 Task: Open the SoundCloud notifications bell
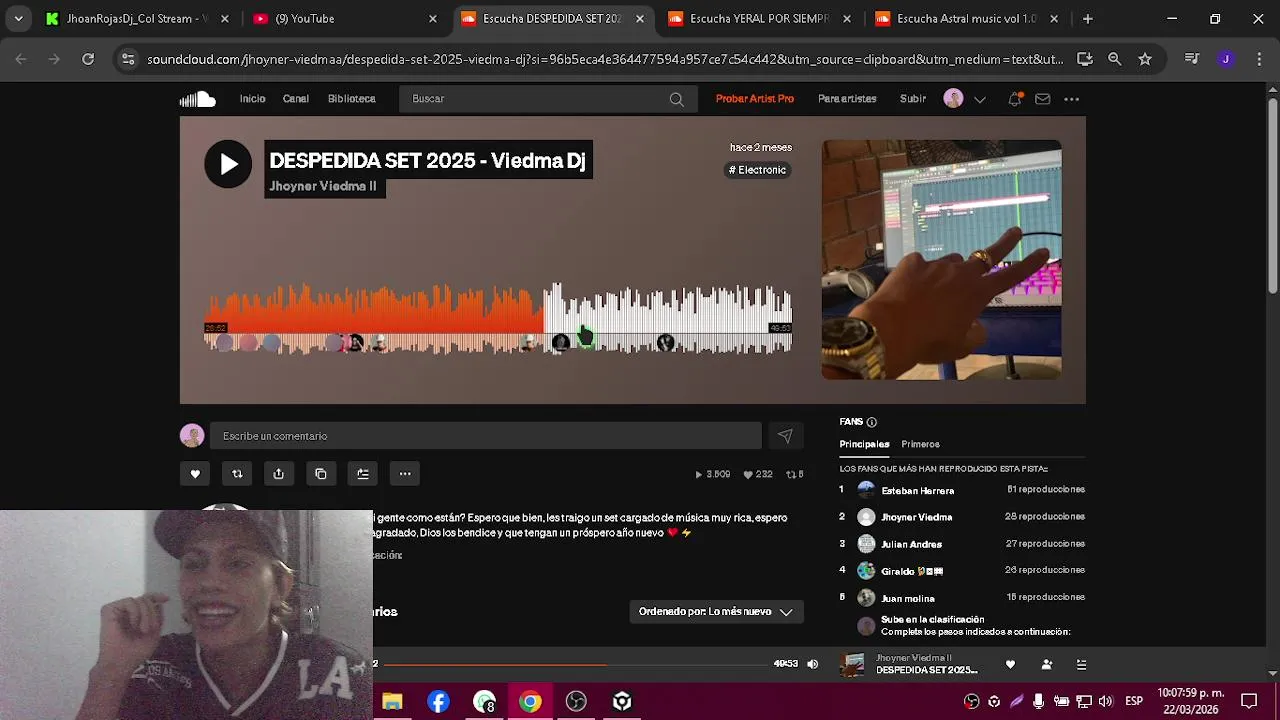click(x=1015, y=99)
